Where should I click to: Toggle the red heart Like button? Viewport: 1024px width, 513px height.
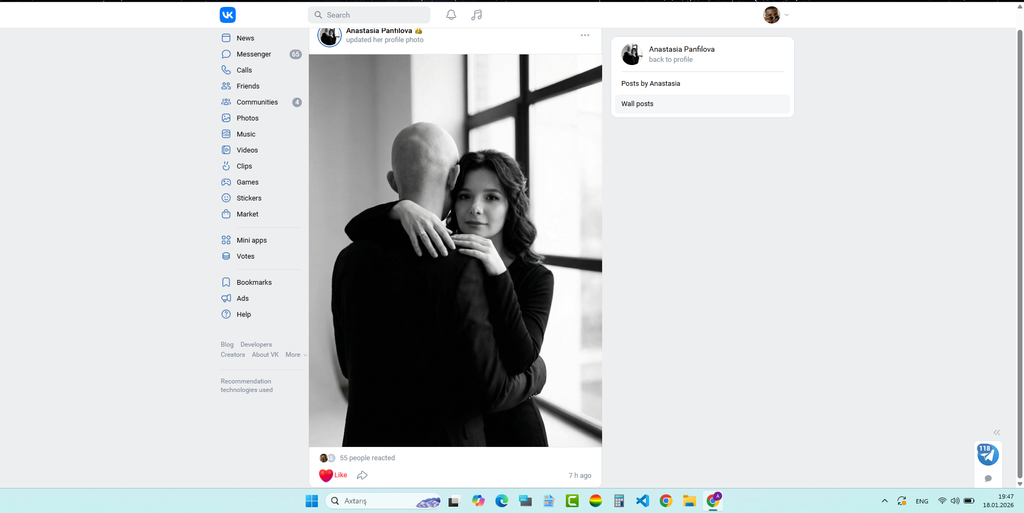tap(333, 475)
